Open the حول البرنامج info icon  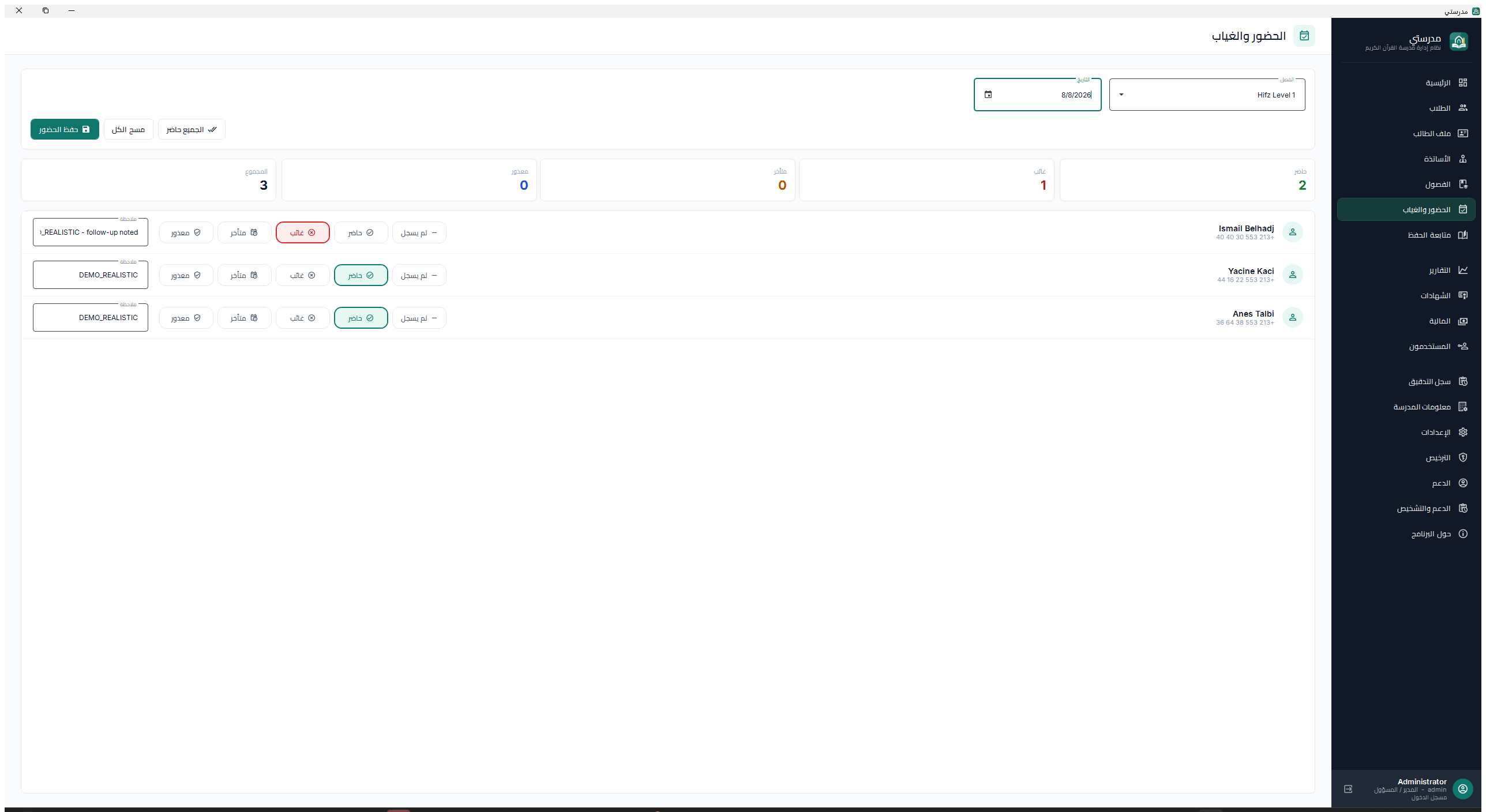pos(1463,533)
